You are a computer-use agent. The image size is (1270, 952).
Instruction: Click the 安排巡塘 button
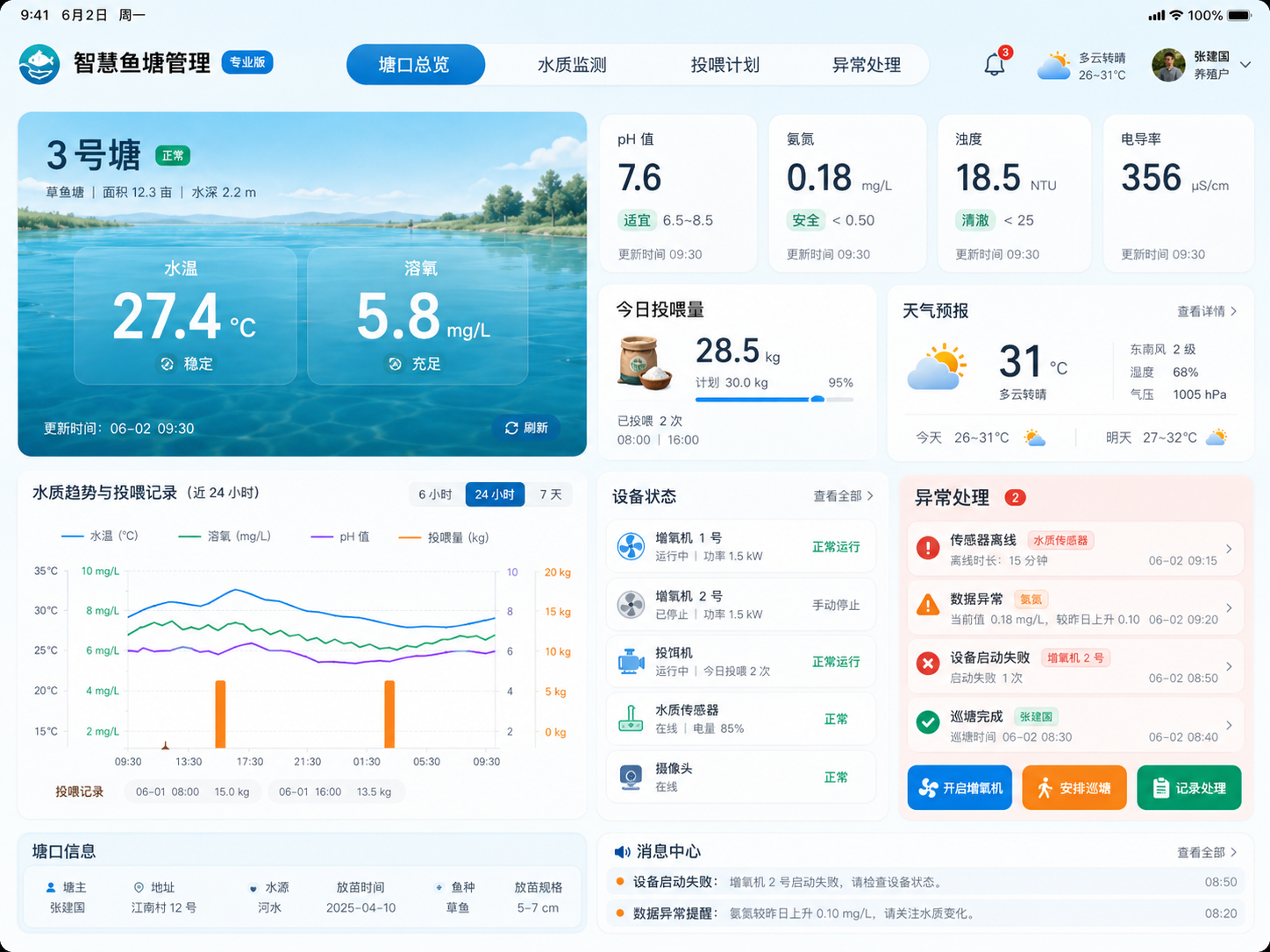click(1074, 787)
